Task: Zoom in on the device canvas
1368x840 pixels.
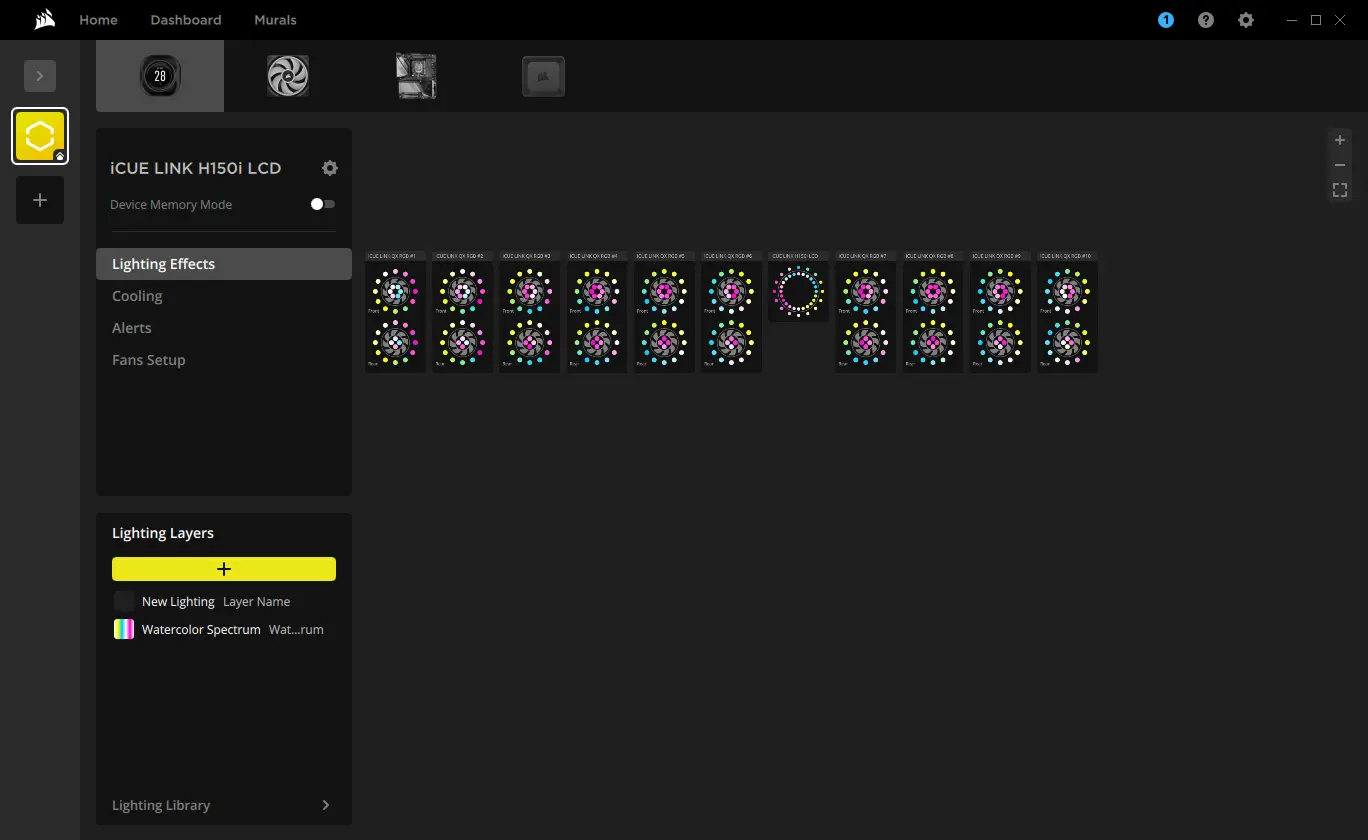Action: tap(1340, 141)
